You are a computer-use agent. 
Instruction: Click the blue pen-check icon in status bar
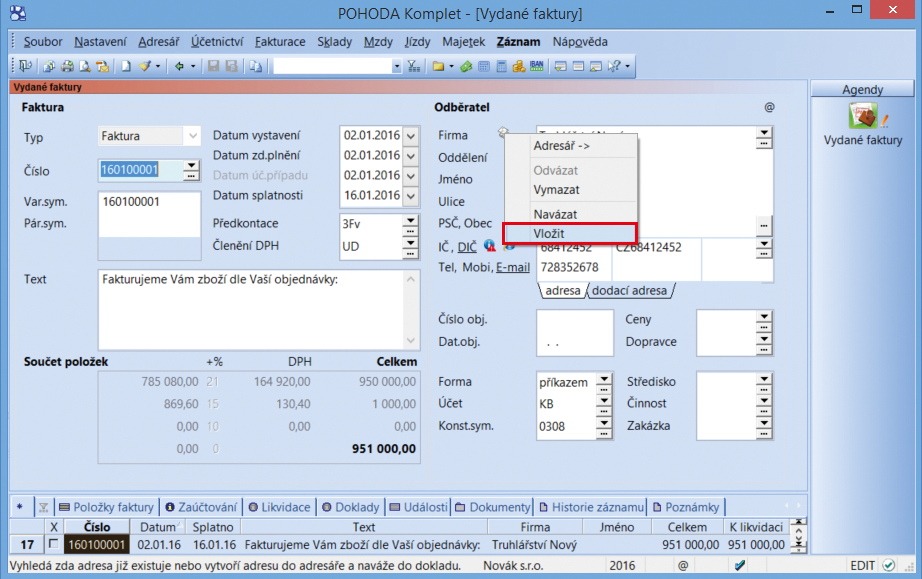point(740,565)
